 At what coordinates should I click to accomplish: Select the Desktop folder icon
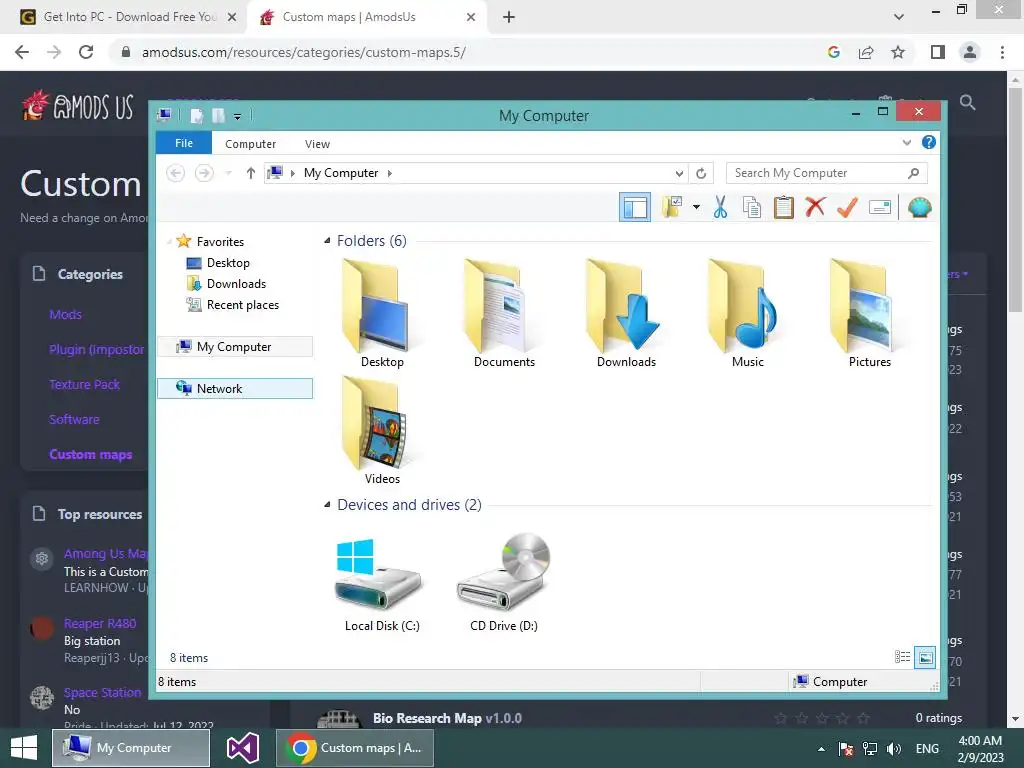pyautogui.click(x=382, y=314)
